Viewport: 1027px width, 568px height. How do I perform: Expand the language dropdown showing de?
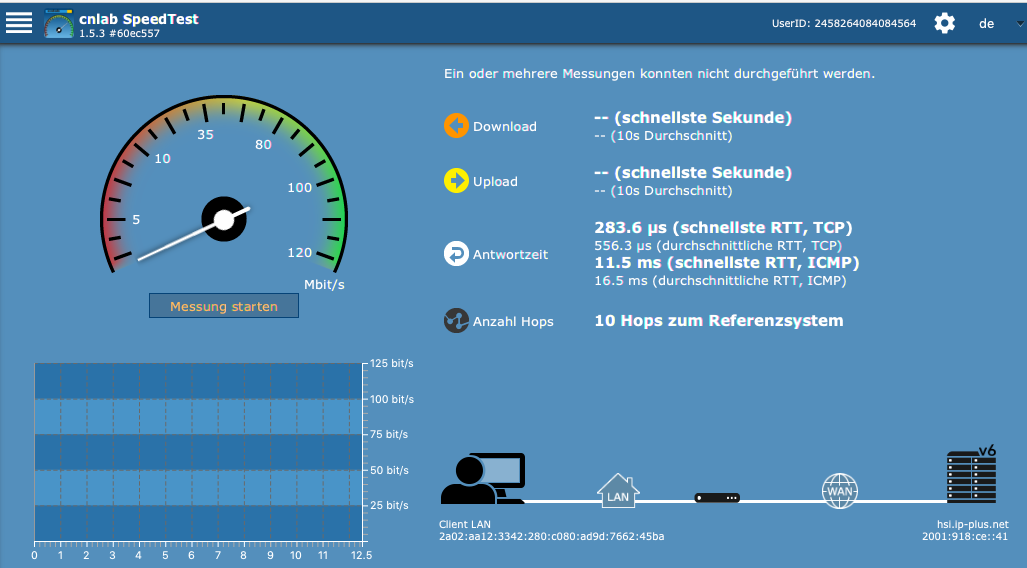pos(986,23)
